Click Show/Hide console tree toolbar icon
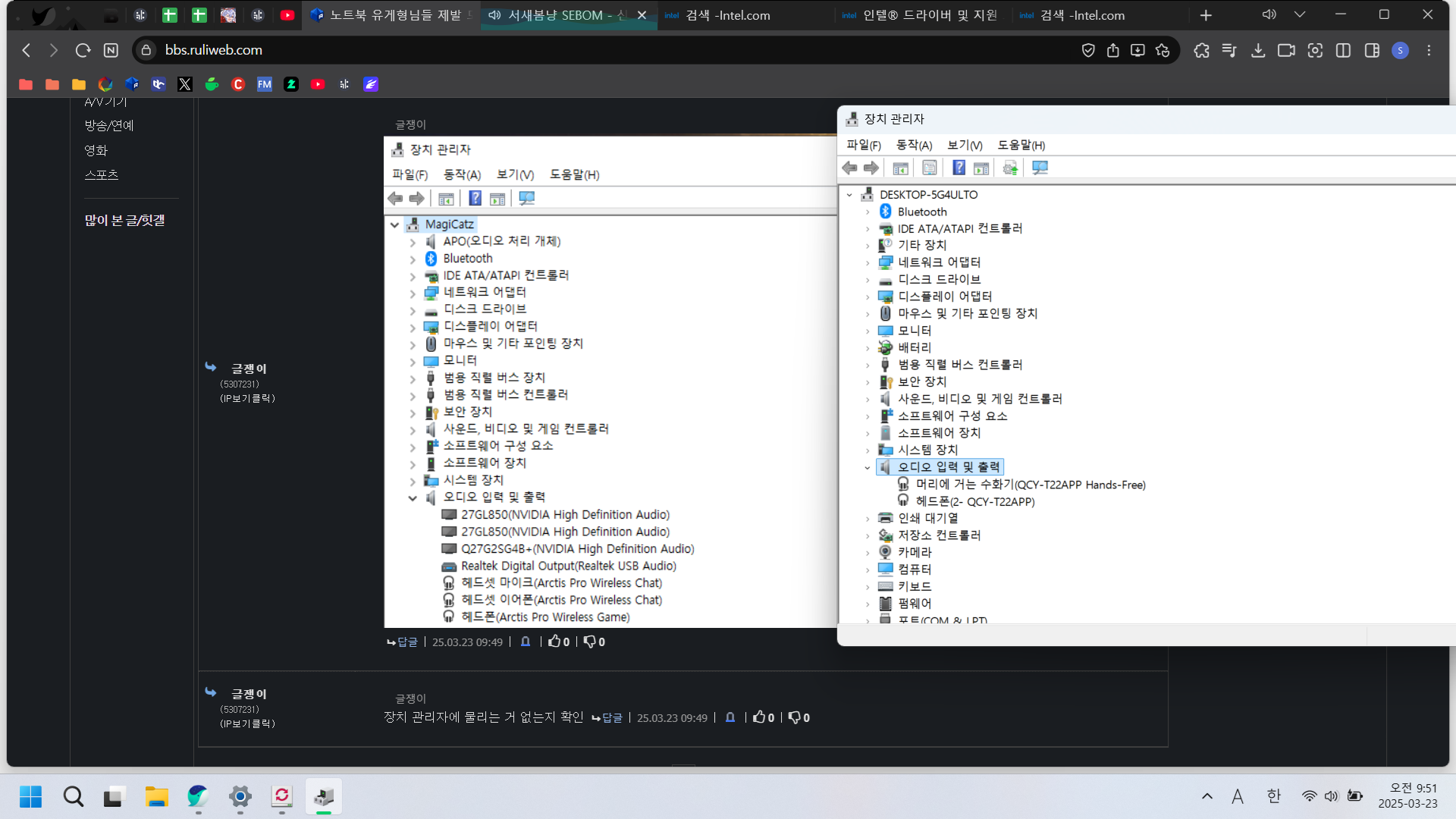This screenshot has width=1456, height=819. point(901,168)
